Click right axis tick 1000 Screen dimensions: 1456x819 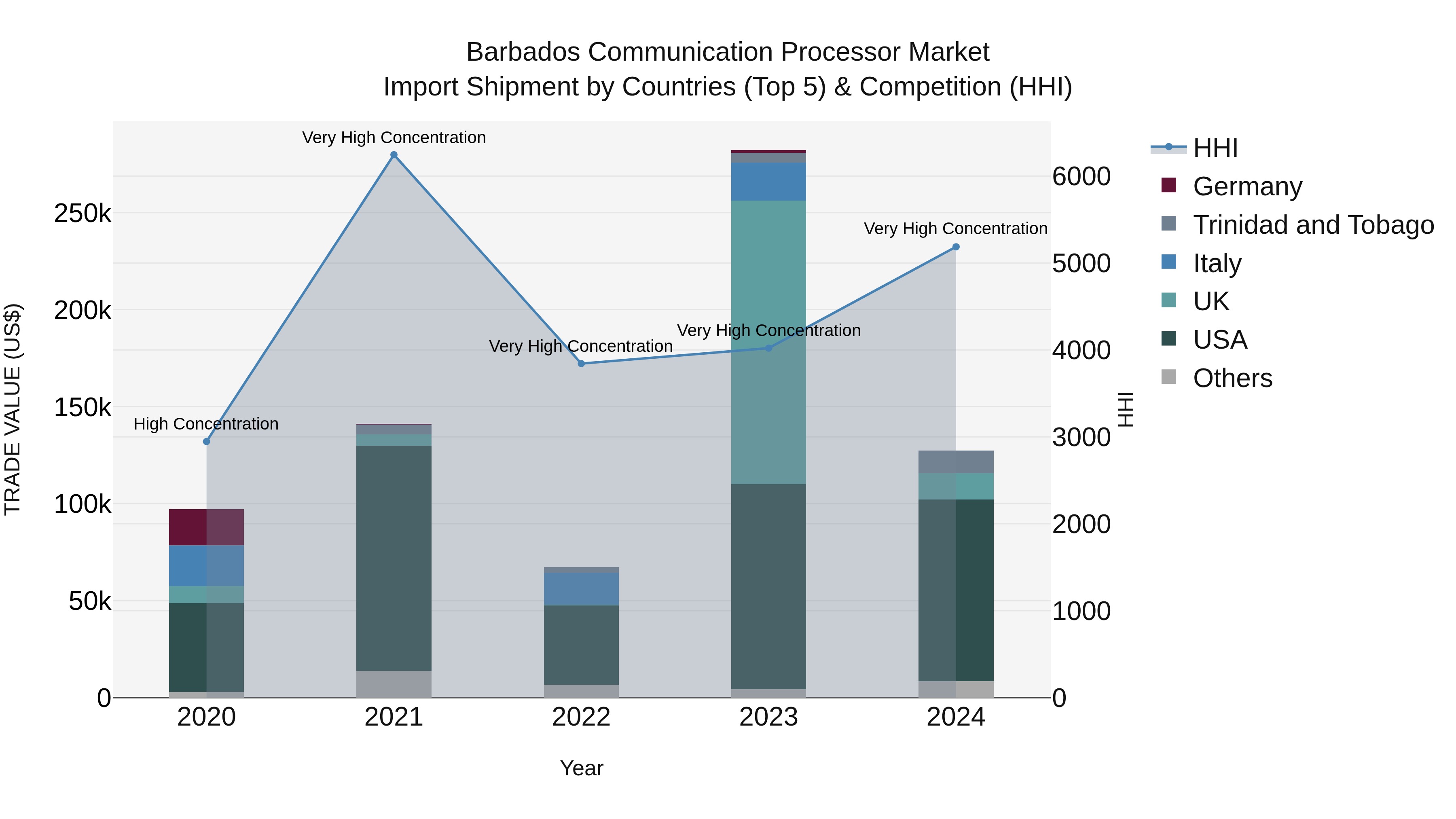pyautogui.click(x=1081, y=611)
